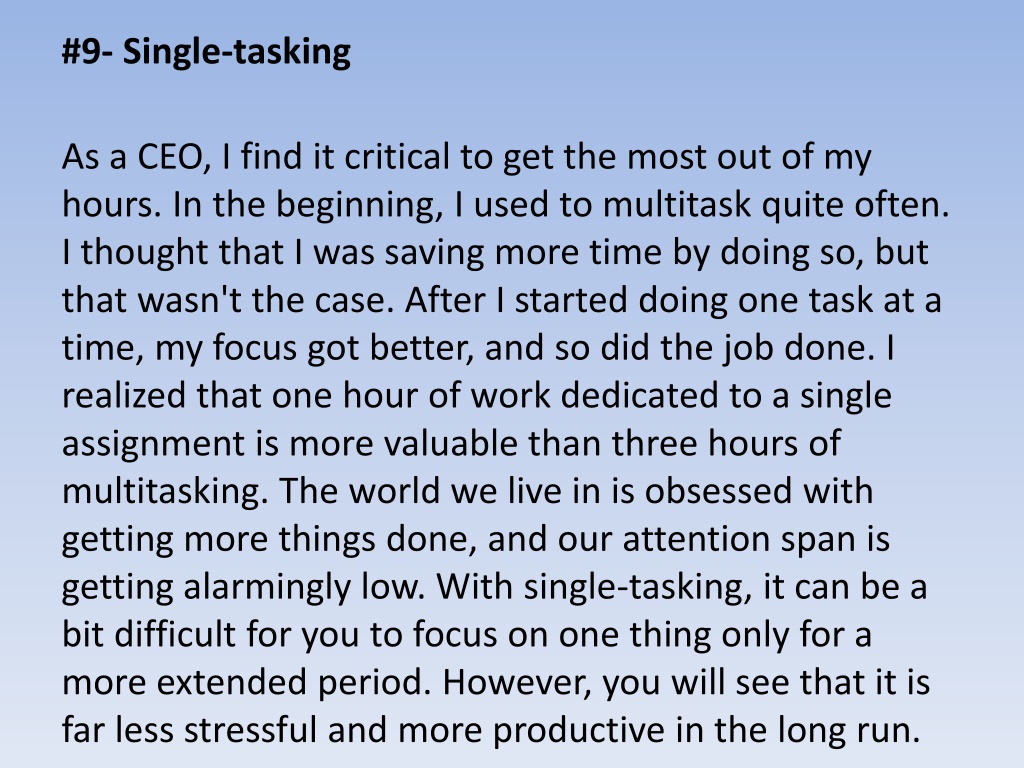Click the "#9- Single-tasking" heading
1024x768 pixels.
[x=206, y=52]
